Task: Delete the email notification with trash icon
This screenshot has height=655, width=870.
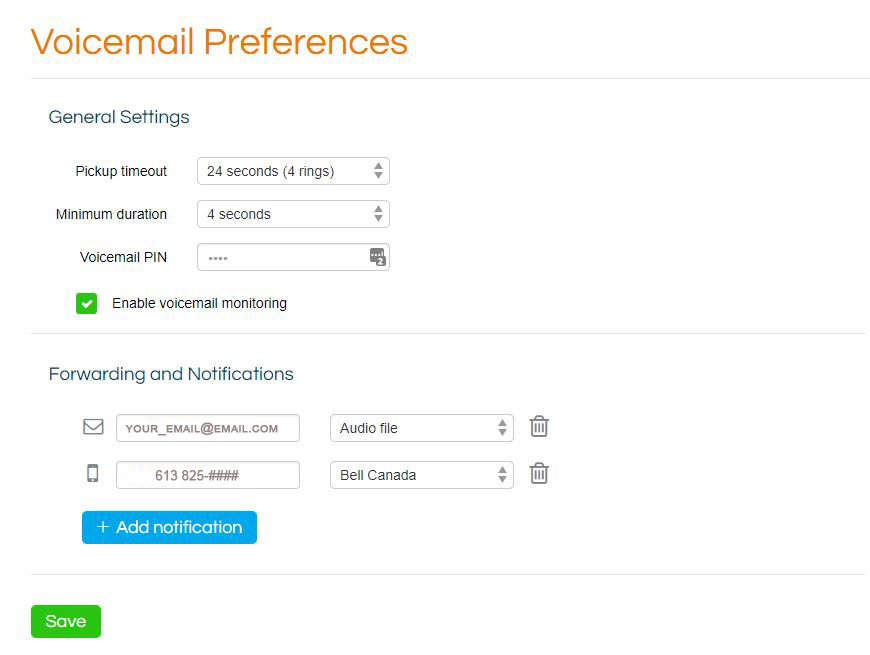Action: click(x=539, y=427)
